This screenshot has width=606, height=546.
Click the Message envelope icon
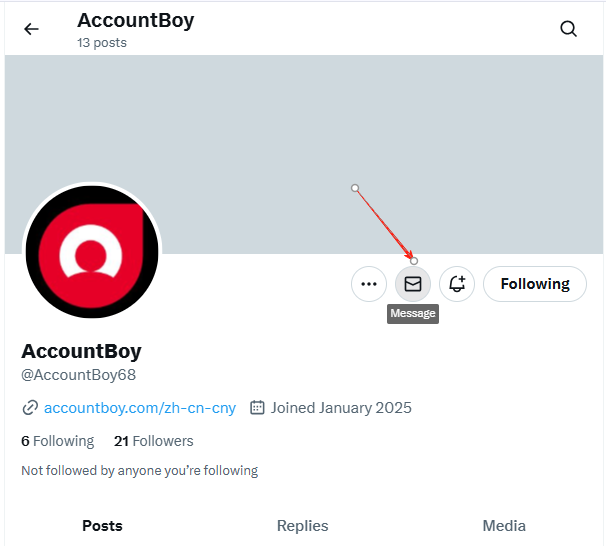pyautogui.click(x=413, y=284)
